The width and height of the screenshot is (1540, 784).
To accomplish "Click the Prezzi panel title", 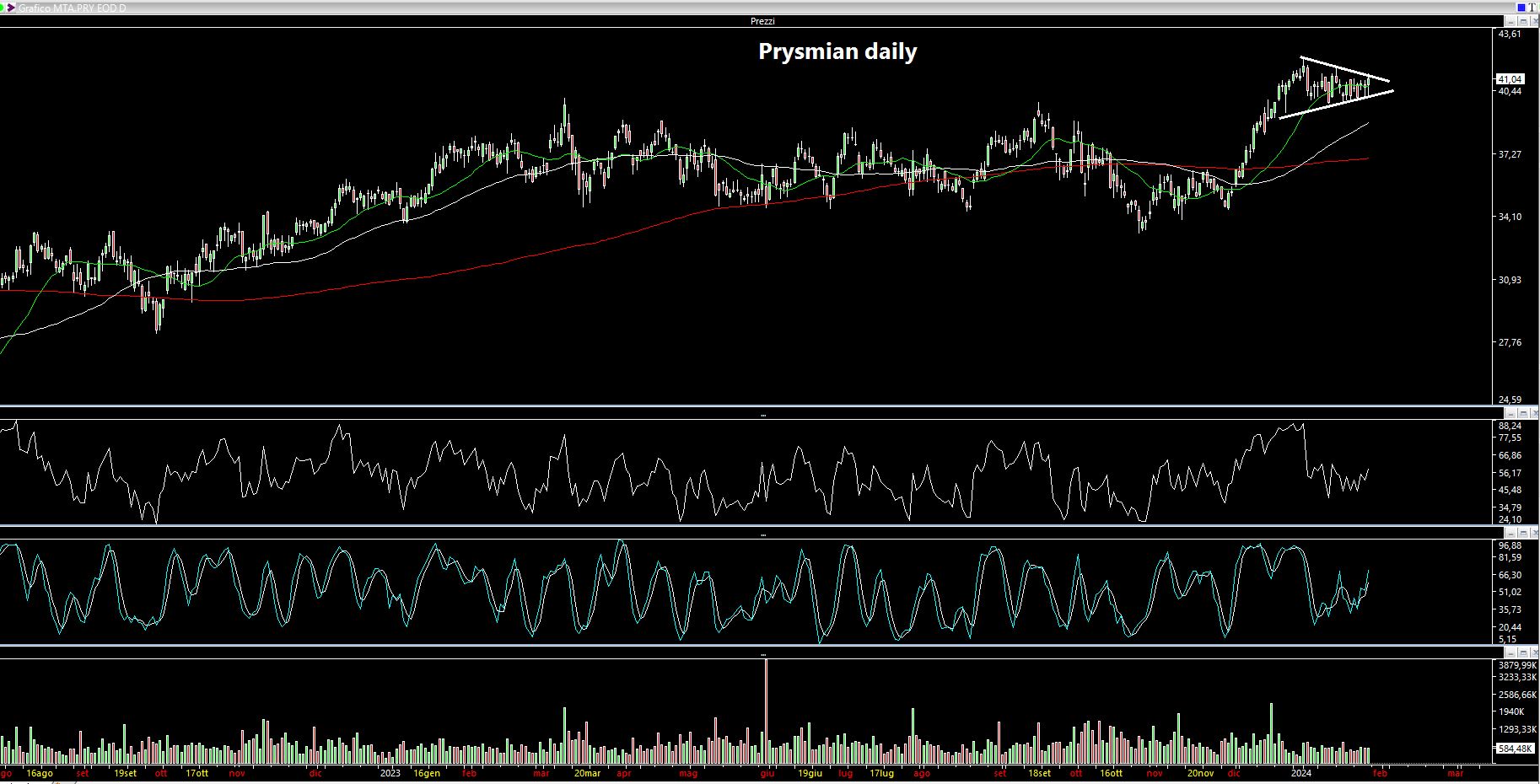I will click(762, 21).
